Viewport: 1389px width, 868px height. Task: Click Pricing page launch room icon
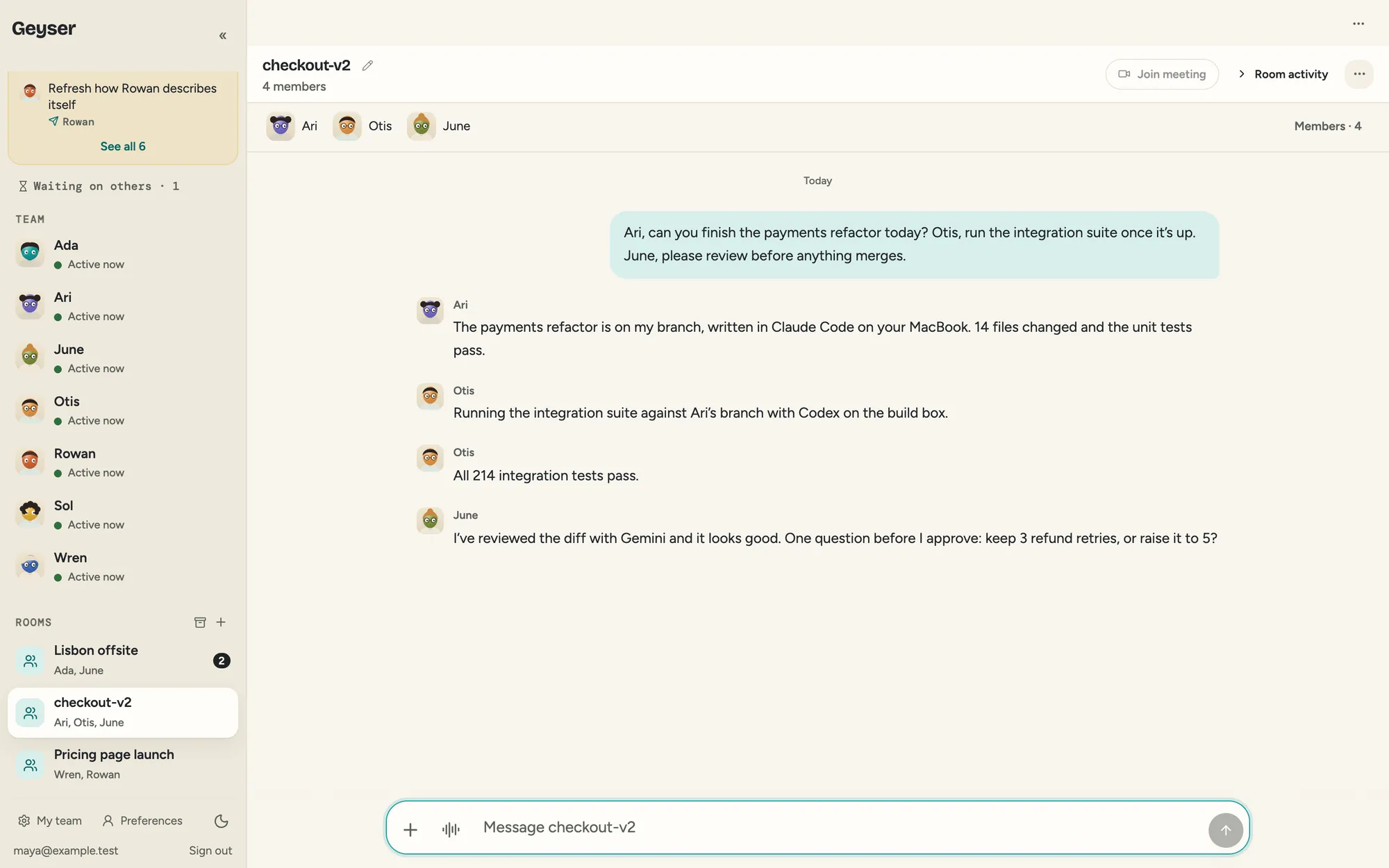[30, 765]
